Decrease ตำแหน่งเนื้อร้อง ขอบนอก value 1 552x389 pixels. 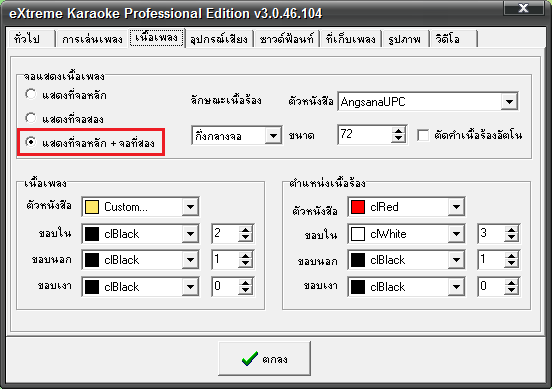click(512, 264)
